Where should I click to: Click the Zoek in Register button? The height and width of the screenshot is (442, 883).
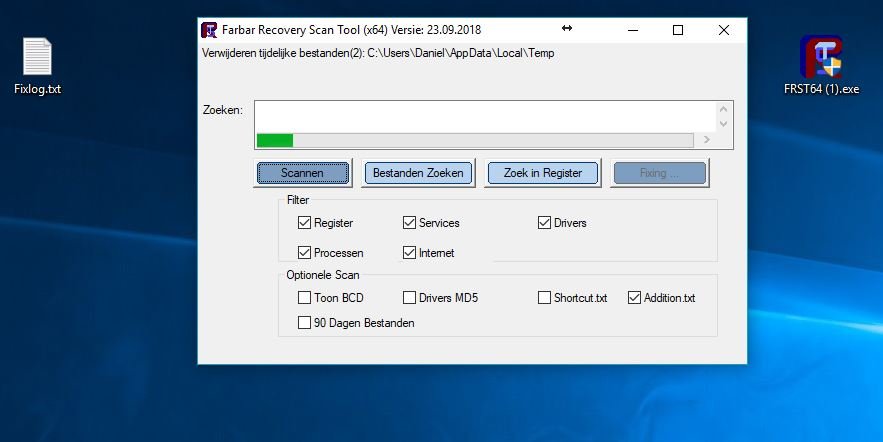pos(543,173)
